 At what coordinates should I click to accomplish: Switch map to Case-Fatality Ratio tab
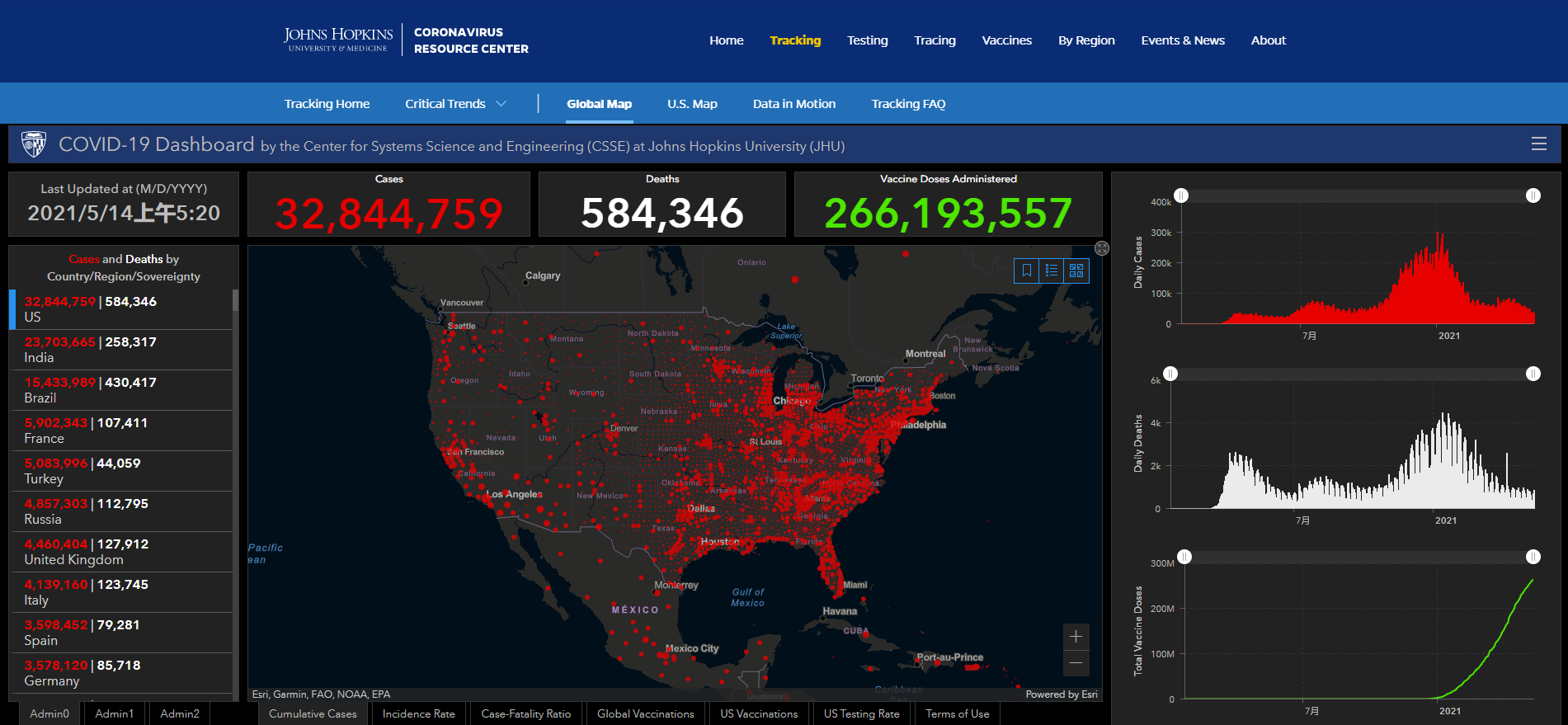[526, 713]
